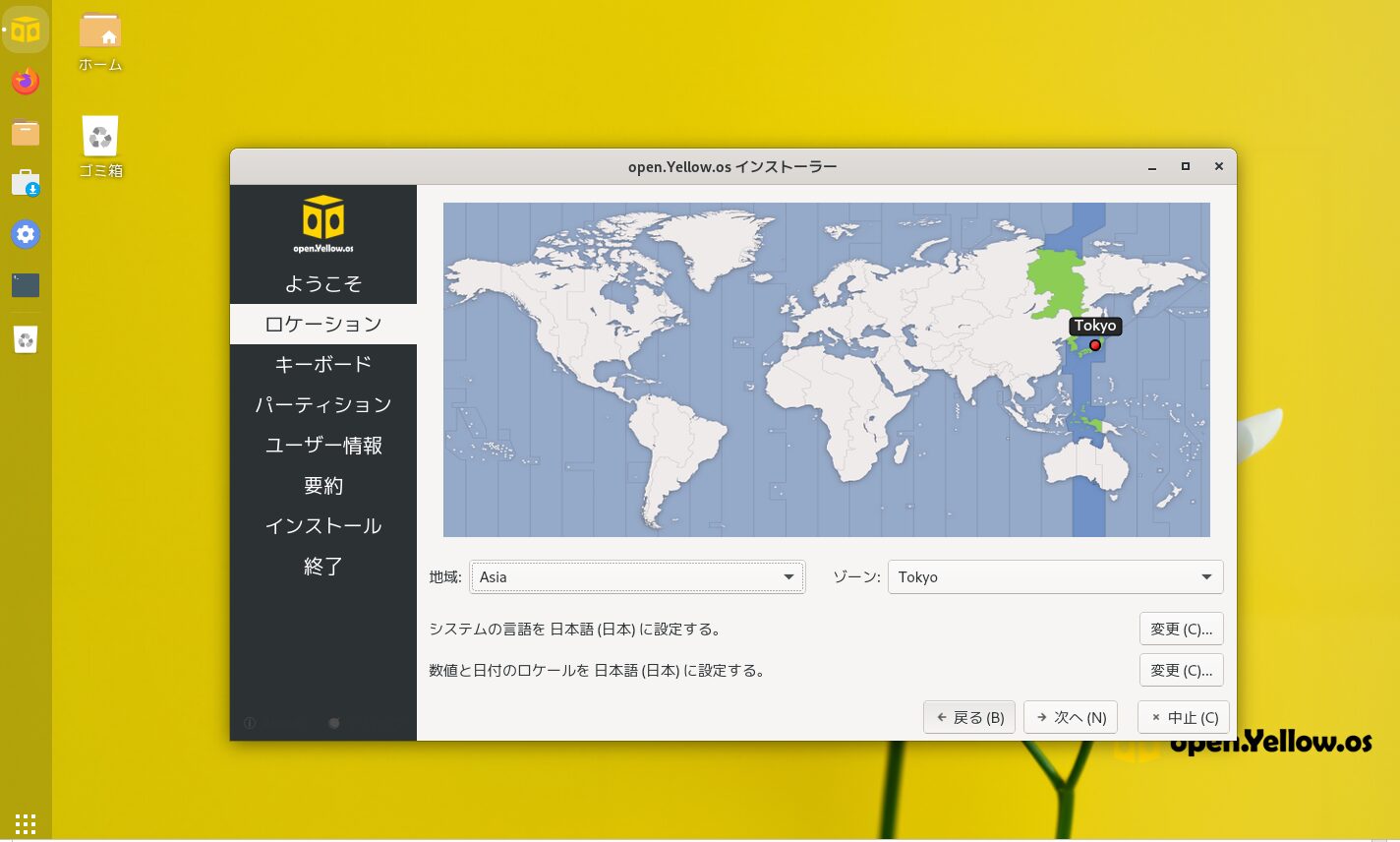Open the Software store dock icon

point(26,183)
